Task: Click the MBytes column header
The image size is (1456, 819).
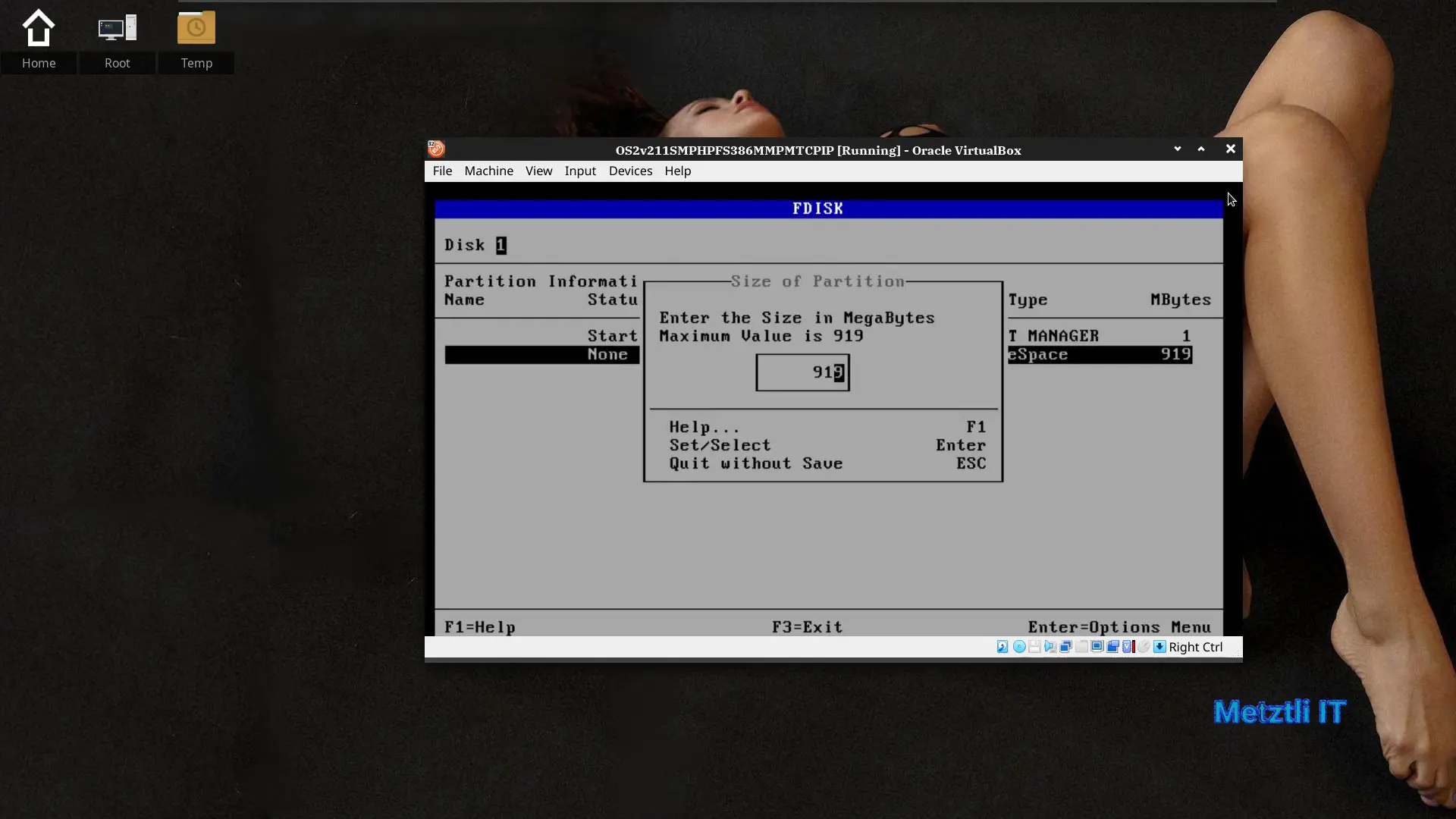Action: 1181,300
